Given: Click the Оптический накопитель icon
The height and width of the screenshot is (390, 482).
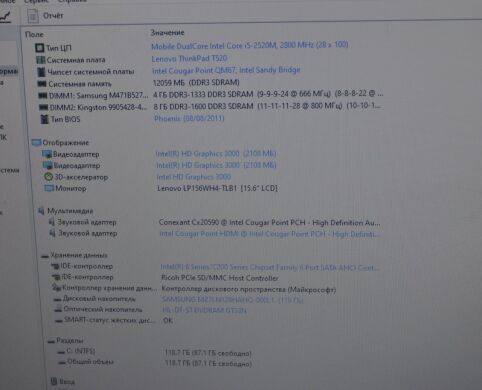Looking at the screenshot, I should pyautogui.click(x=58, y=309).
